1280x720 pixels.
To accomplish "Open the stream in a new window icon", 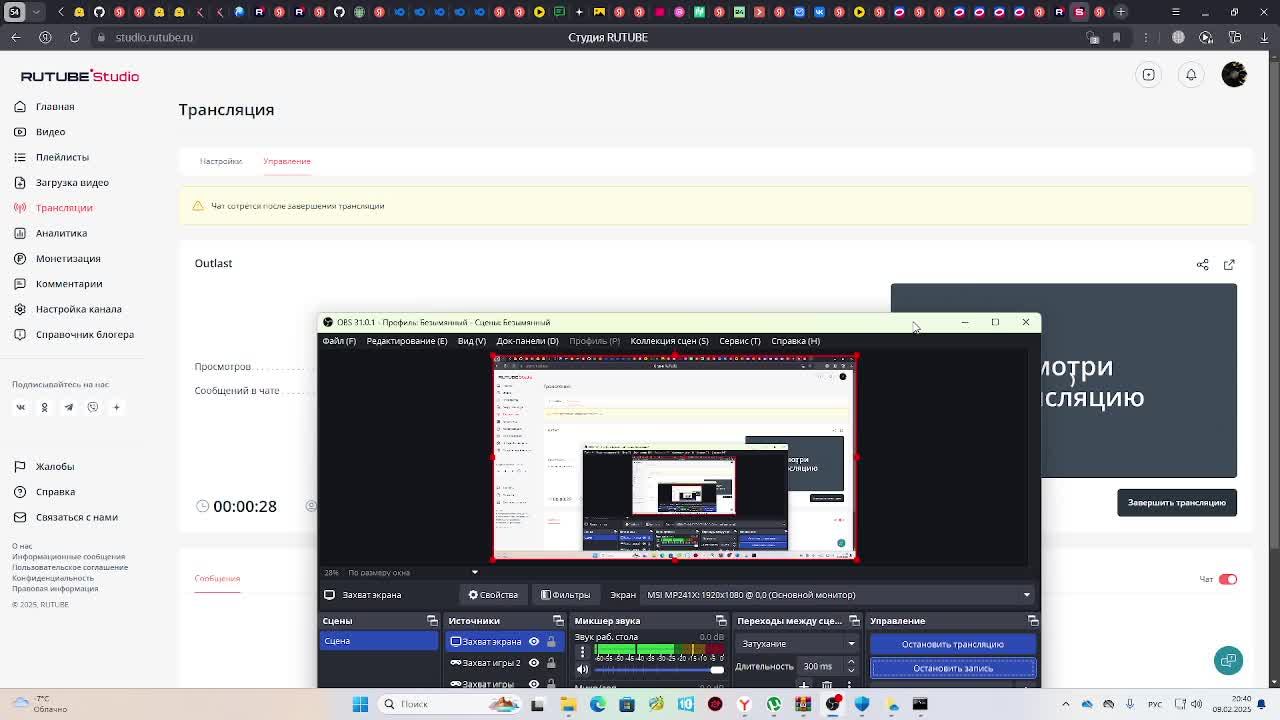I will (1229, 265).
